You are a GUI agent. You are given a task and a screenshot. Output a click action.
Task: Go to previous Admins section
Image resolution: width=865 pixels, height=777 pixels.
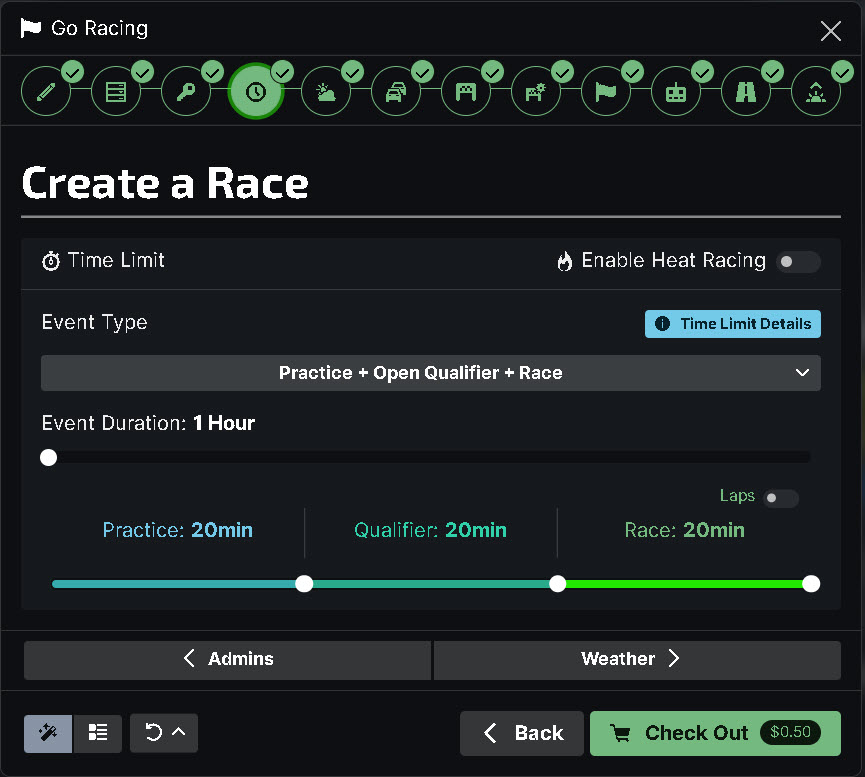coord(227,660)
